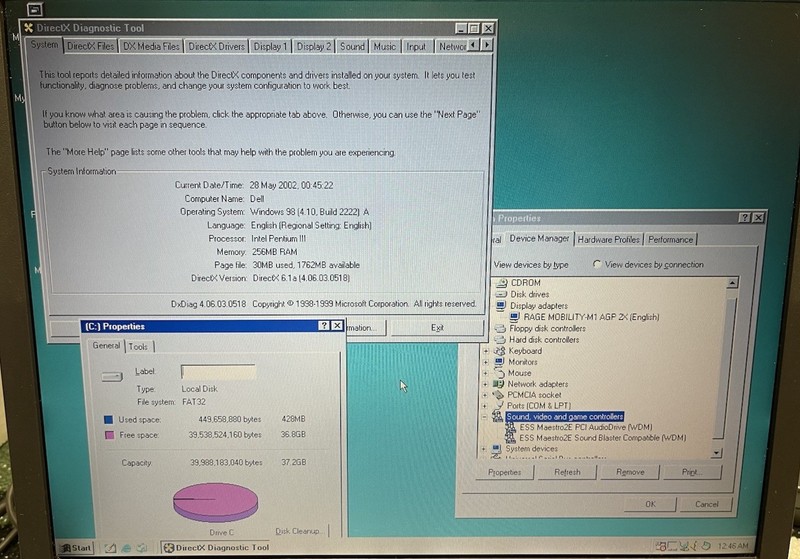
Task: Click the Mouse device icon
Action: point(499,373)
